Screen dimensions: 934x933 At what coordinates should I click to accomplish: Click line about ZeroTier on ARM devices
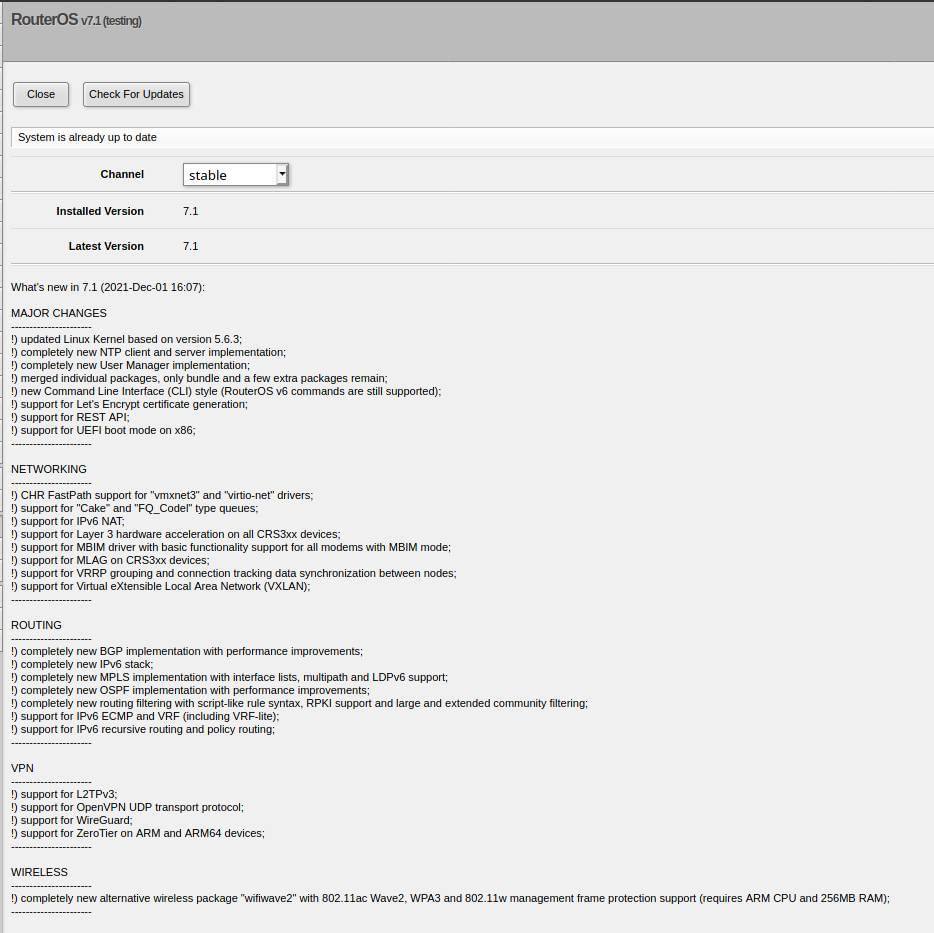click(x=138, y=834)
